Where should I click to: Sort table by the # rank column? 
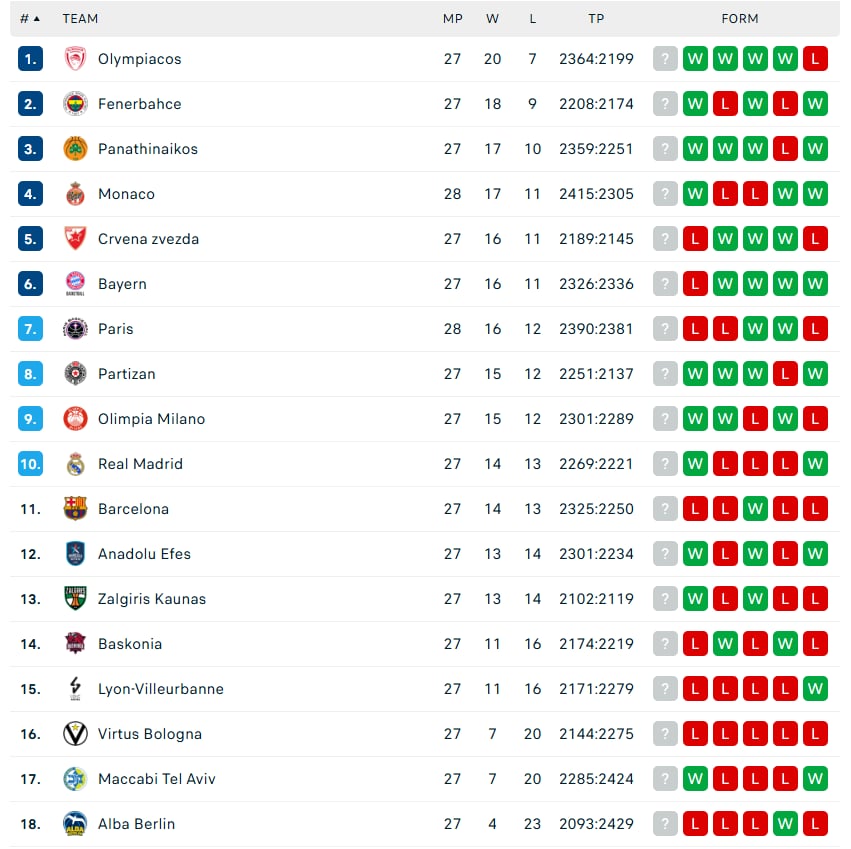click(30, 18)
